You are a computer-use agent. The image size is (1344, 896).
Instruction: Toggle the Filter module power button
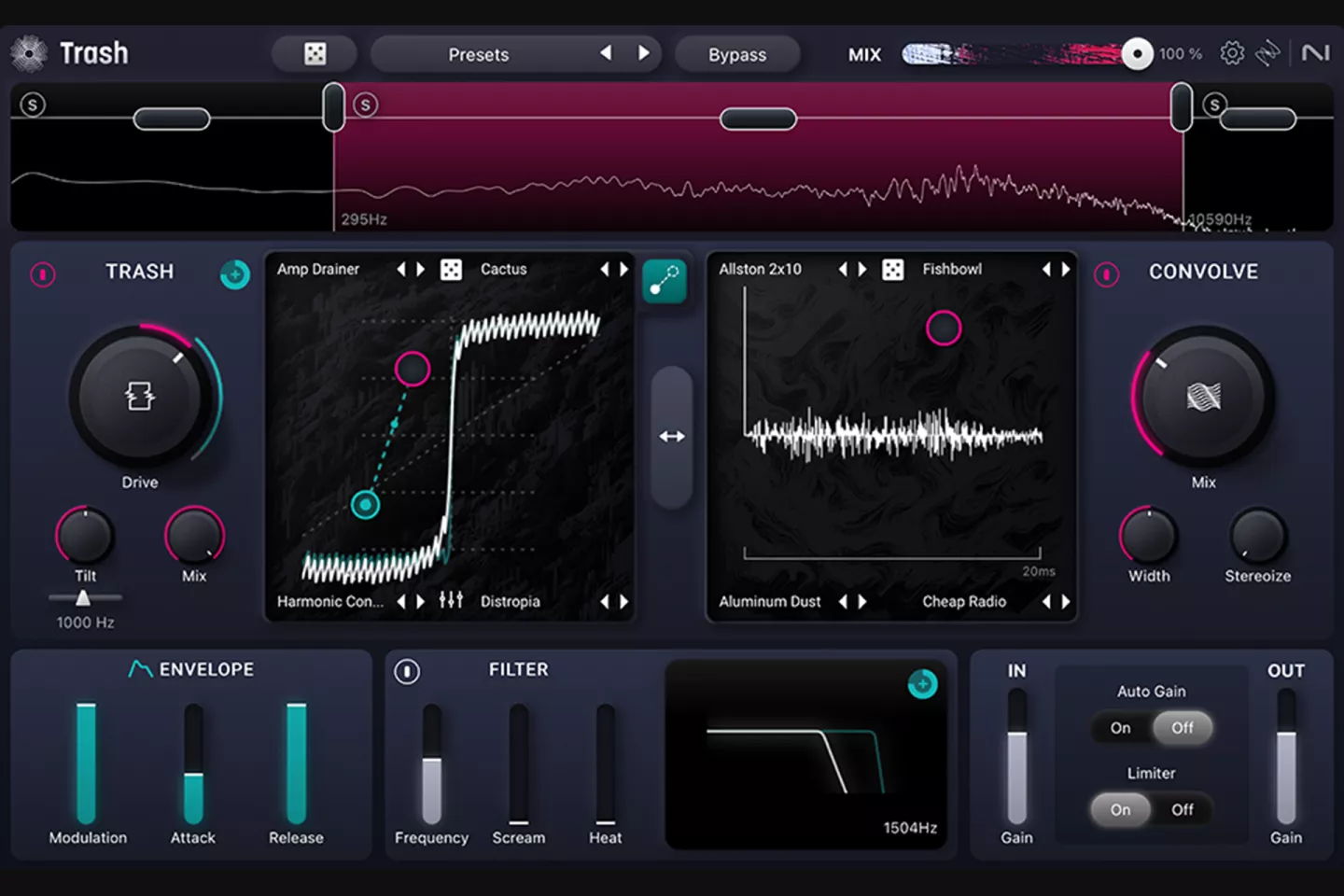coord(407,671)
